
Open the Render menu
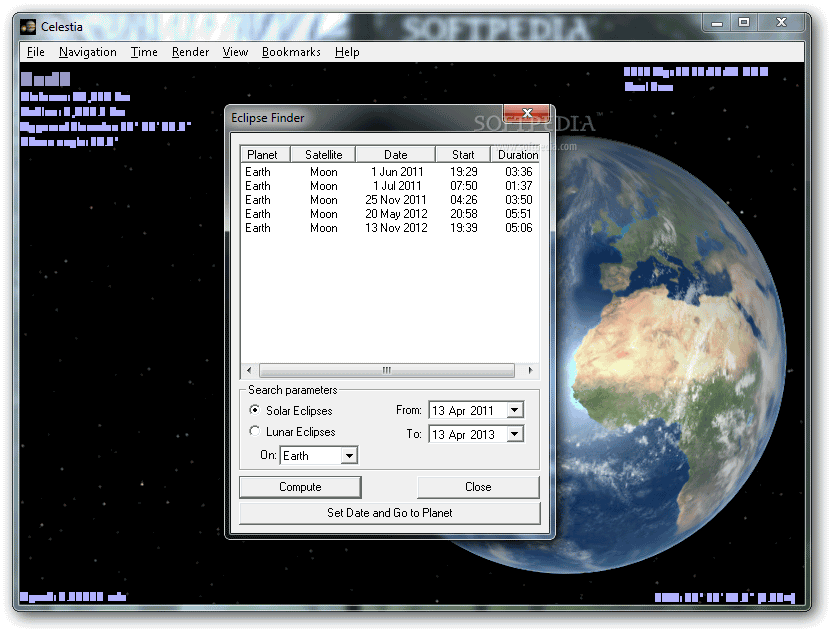pyautogui.click(x=190, y=52)
